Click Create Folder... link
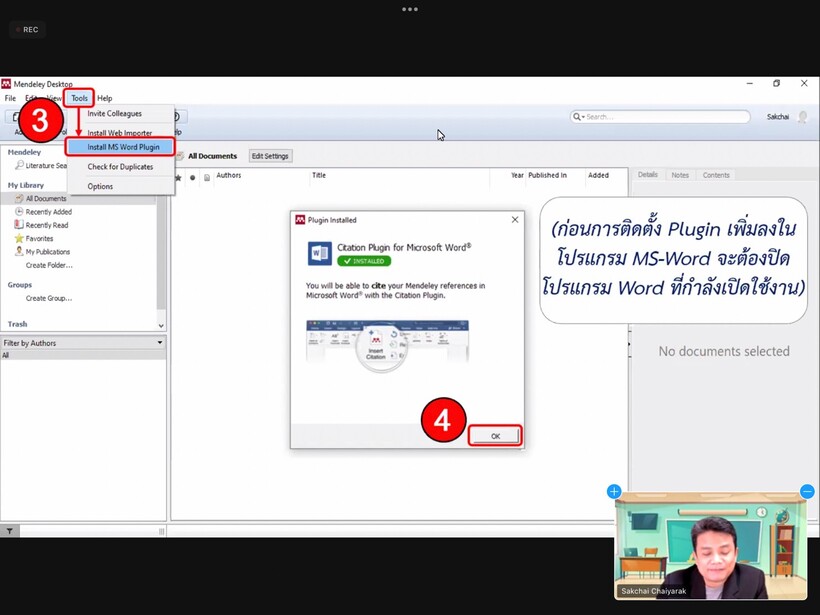Image resolution: width=820 pixels, height=615 pixels. pyautogui.click(x=49, y=265)
